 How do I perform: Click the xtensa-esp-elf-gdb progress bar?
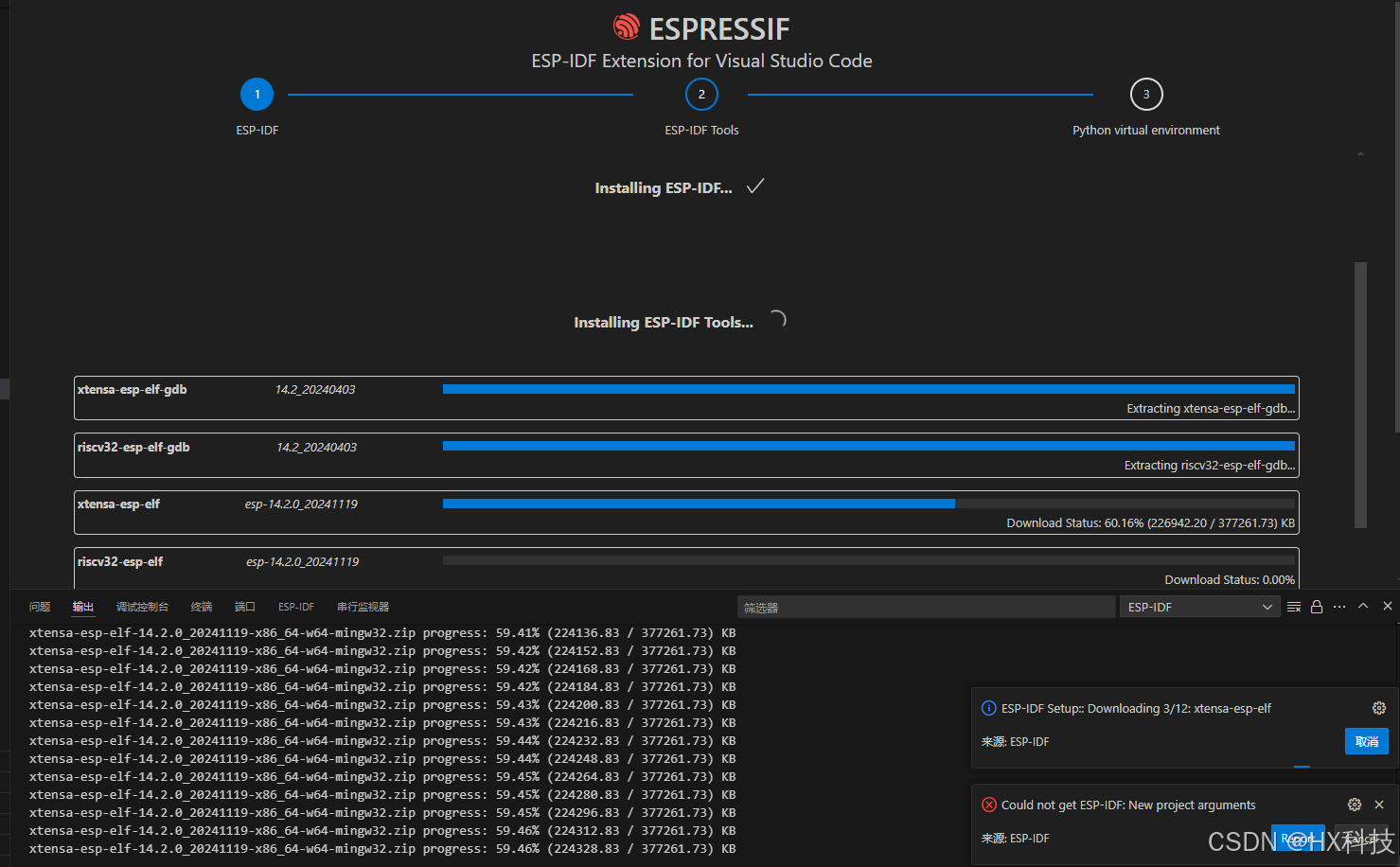[x=869, y=389]
